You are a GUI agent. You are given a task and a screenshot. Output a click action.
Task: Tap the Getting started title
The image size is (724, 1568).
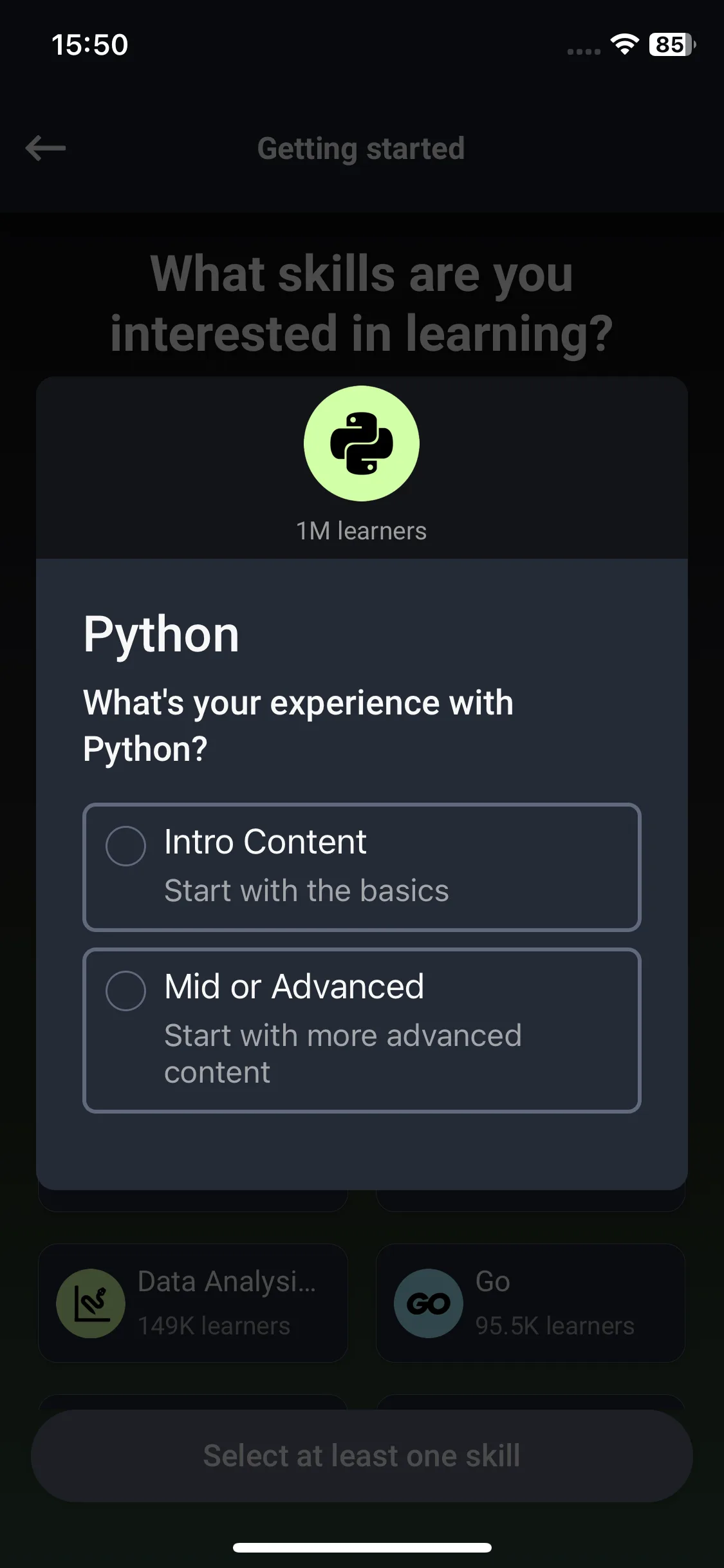pos(361,149)
